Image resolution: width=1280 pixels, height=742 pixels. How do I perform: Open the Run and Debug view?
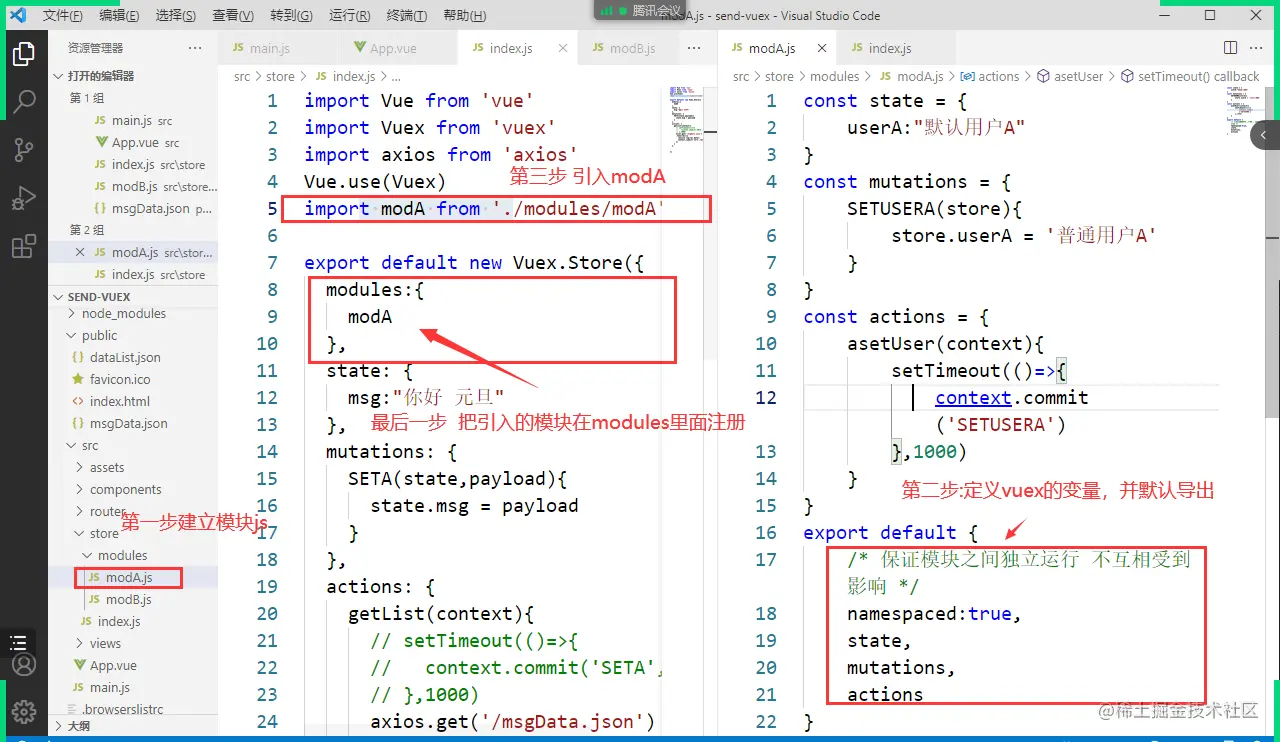coord(24,198)
